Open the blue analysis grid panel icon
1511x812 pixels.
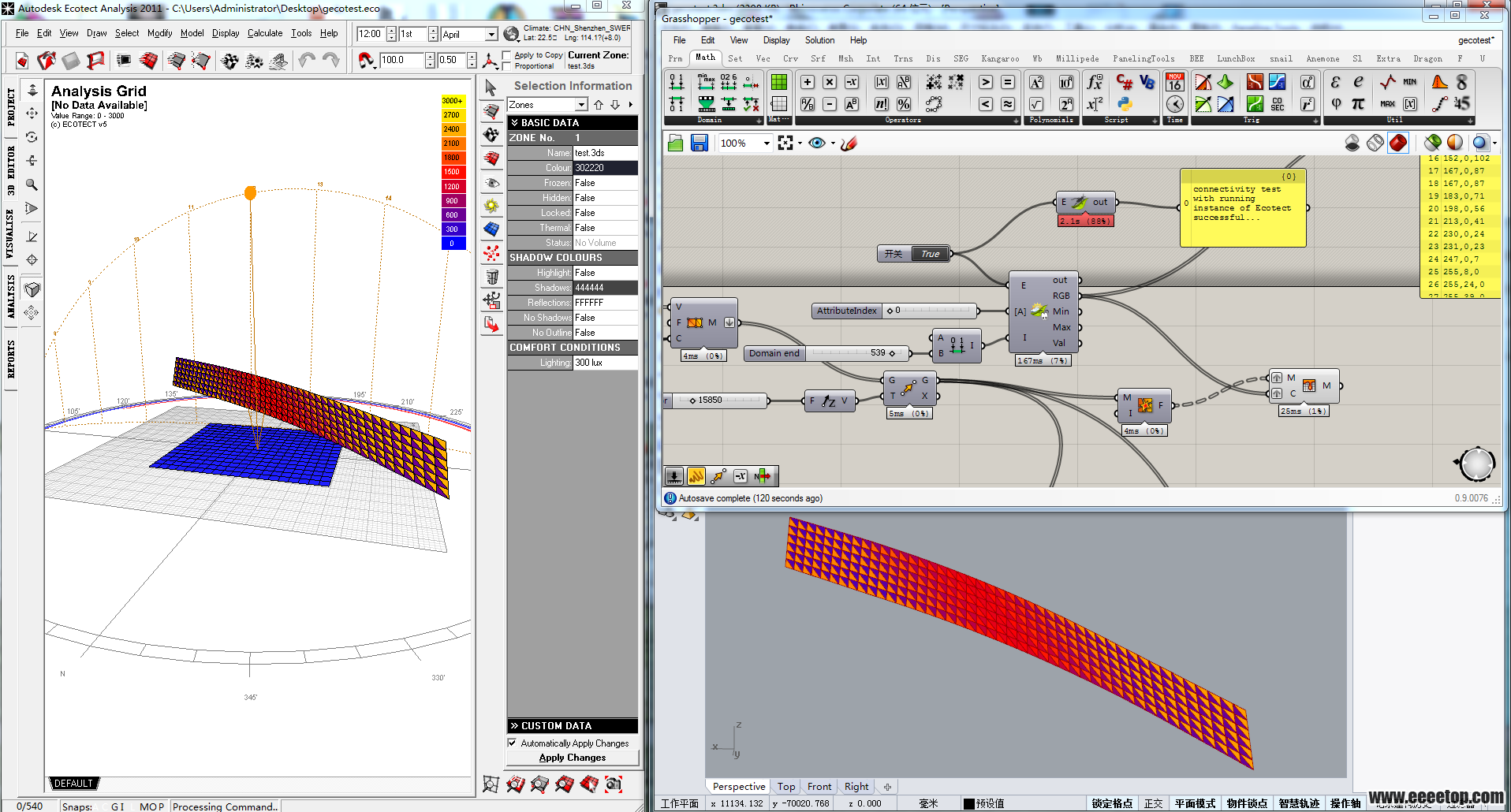point(491,229)
